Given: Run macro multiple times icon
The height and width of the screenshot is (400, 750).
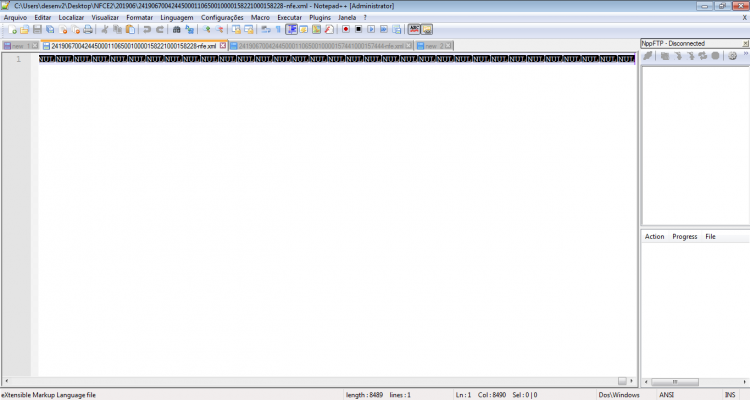Looking at the screenshot, I should (x=384, y=30).
